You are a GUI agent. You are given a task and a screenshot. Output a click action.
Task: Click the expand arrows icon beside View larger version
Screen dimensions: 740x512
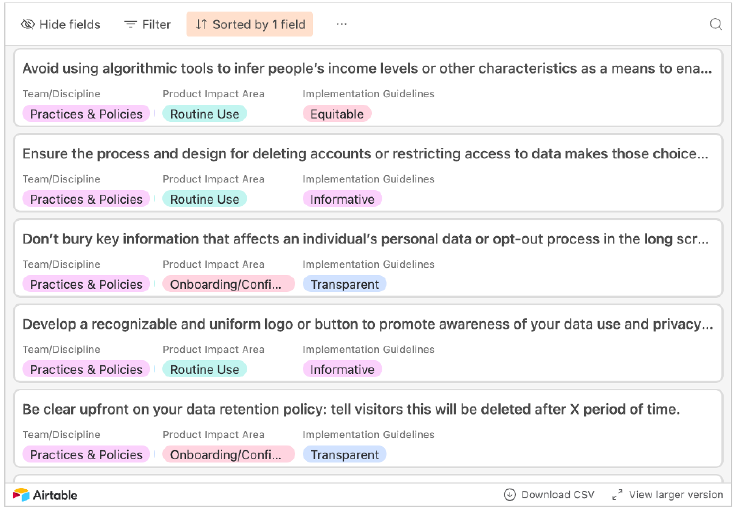pos(617,494)
